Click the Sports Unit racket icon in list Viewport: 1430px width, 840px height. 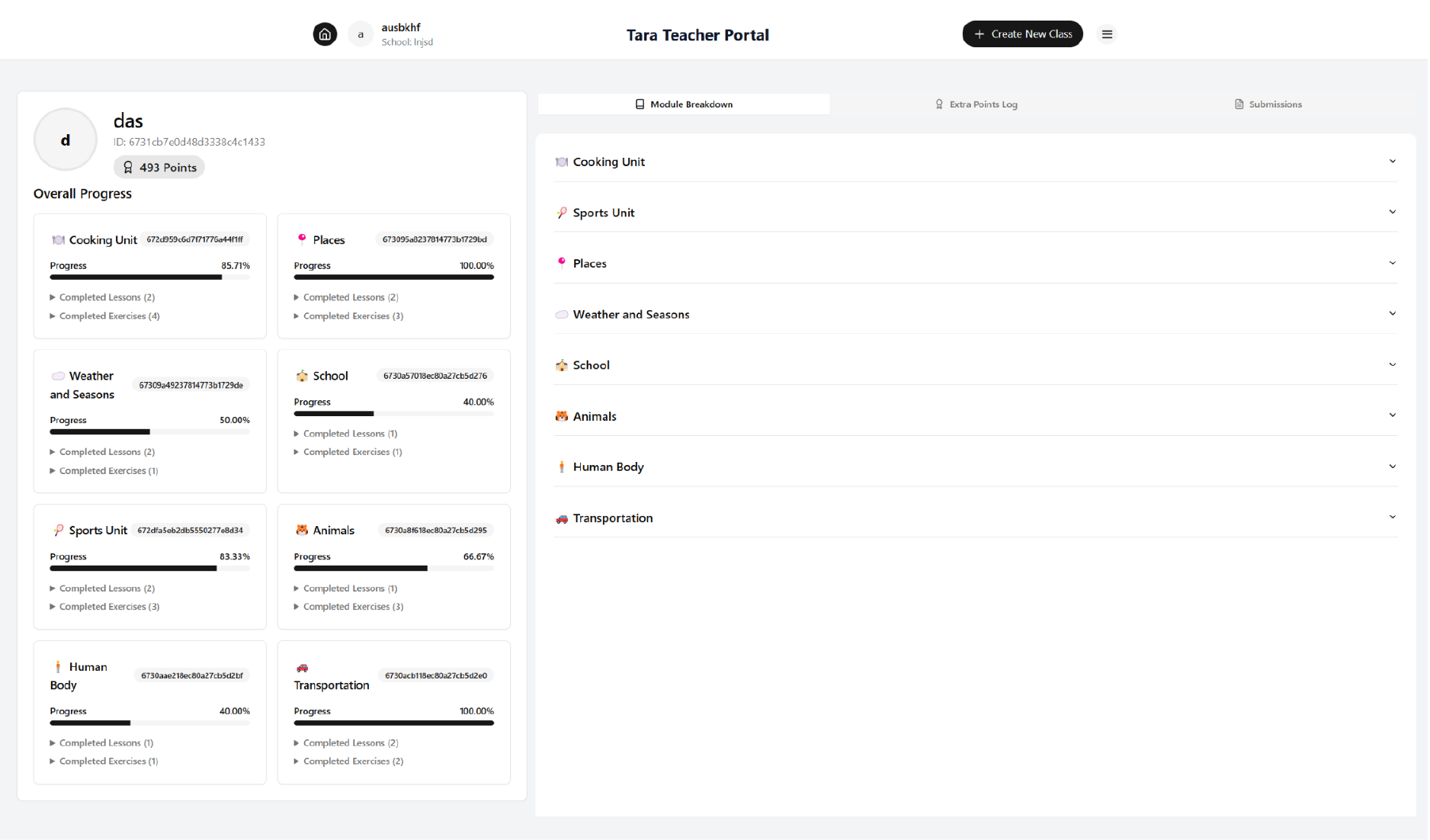pyautogui.click(x=562, y=213)
